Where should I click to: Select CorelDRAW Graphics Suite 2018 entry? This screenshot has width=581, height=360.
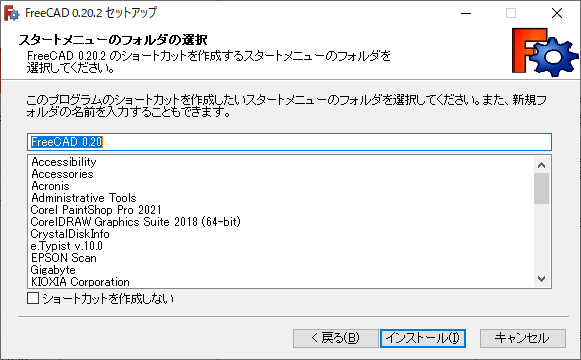coord(135,222)
